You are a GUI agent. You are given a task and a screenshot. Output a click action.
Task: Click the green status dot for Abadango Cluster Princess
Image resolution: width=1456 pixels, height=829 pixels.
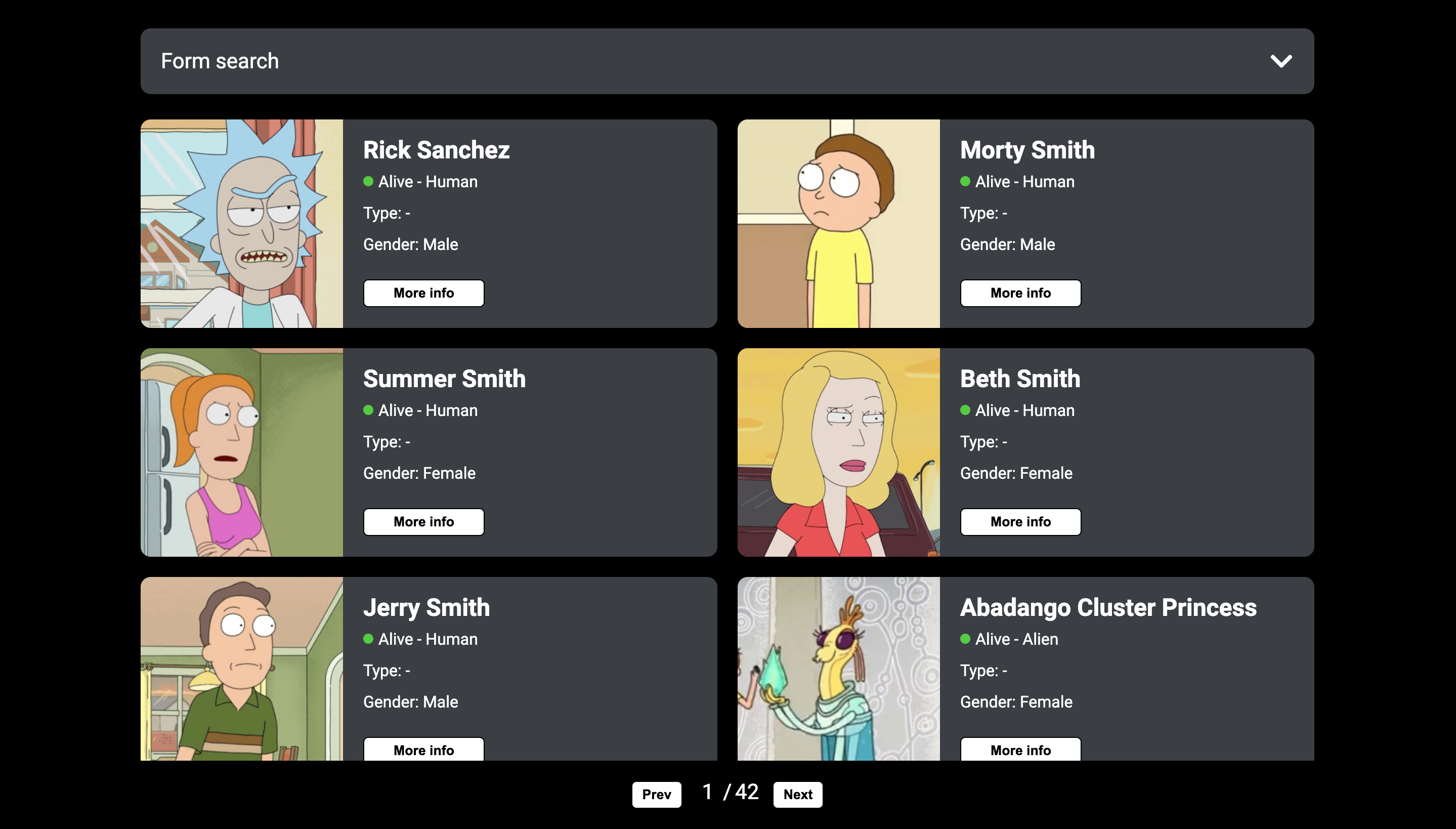pos(965,639)
